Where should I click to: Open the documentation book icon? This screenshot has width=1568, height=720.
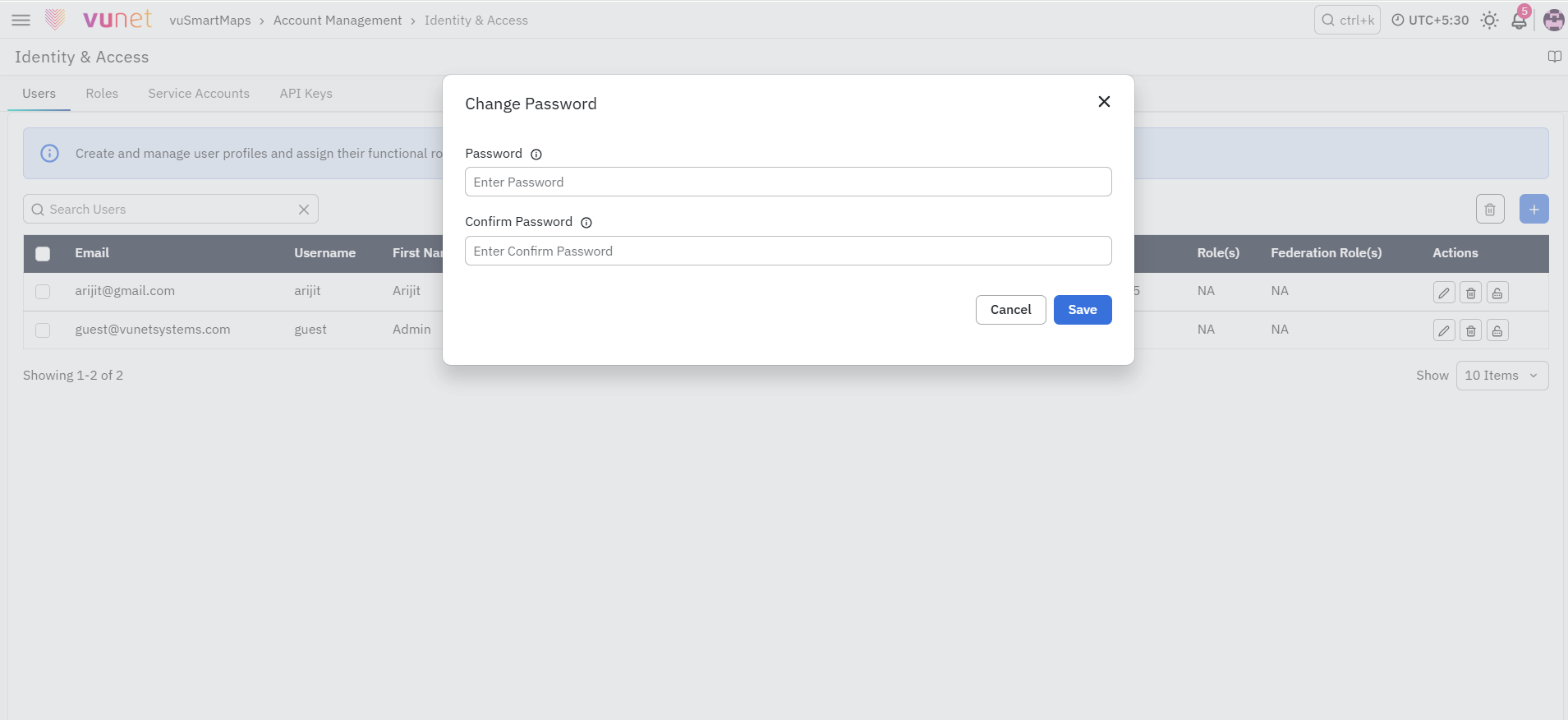click(x=1554, y=57)
